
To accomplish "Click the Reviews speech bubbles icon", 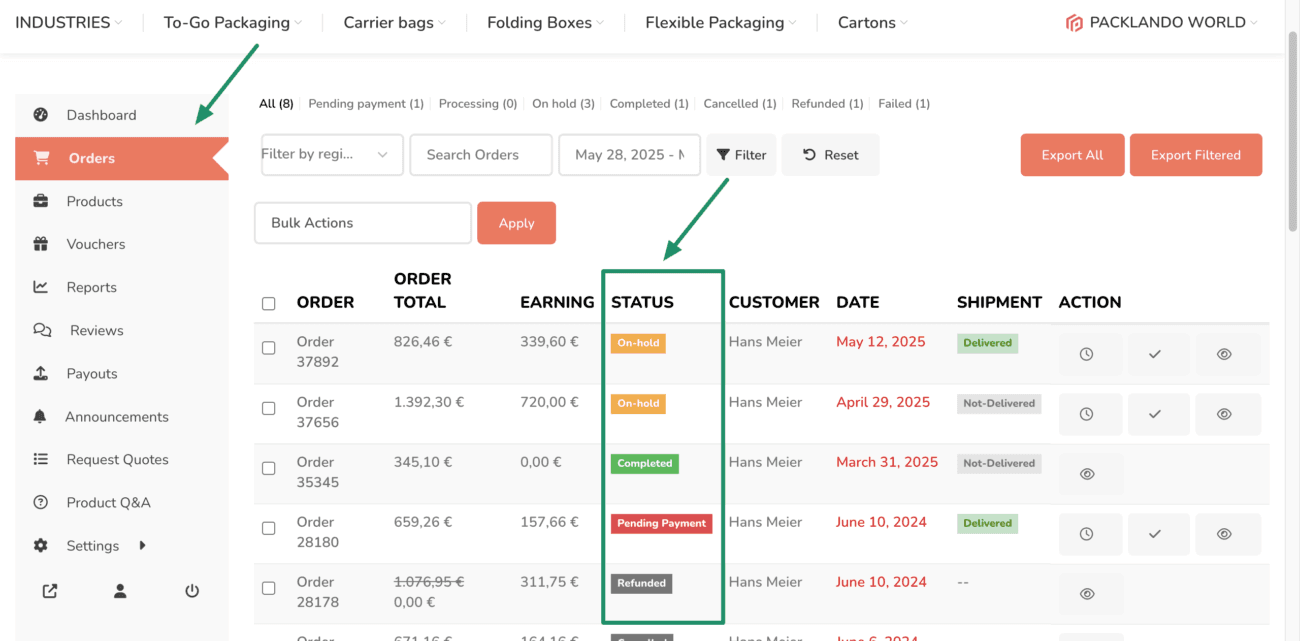I will coord(42,330).
